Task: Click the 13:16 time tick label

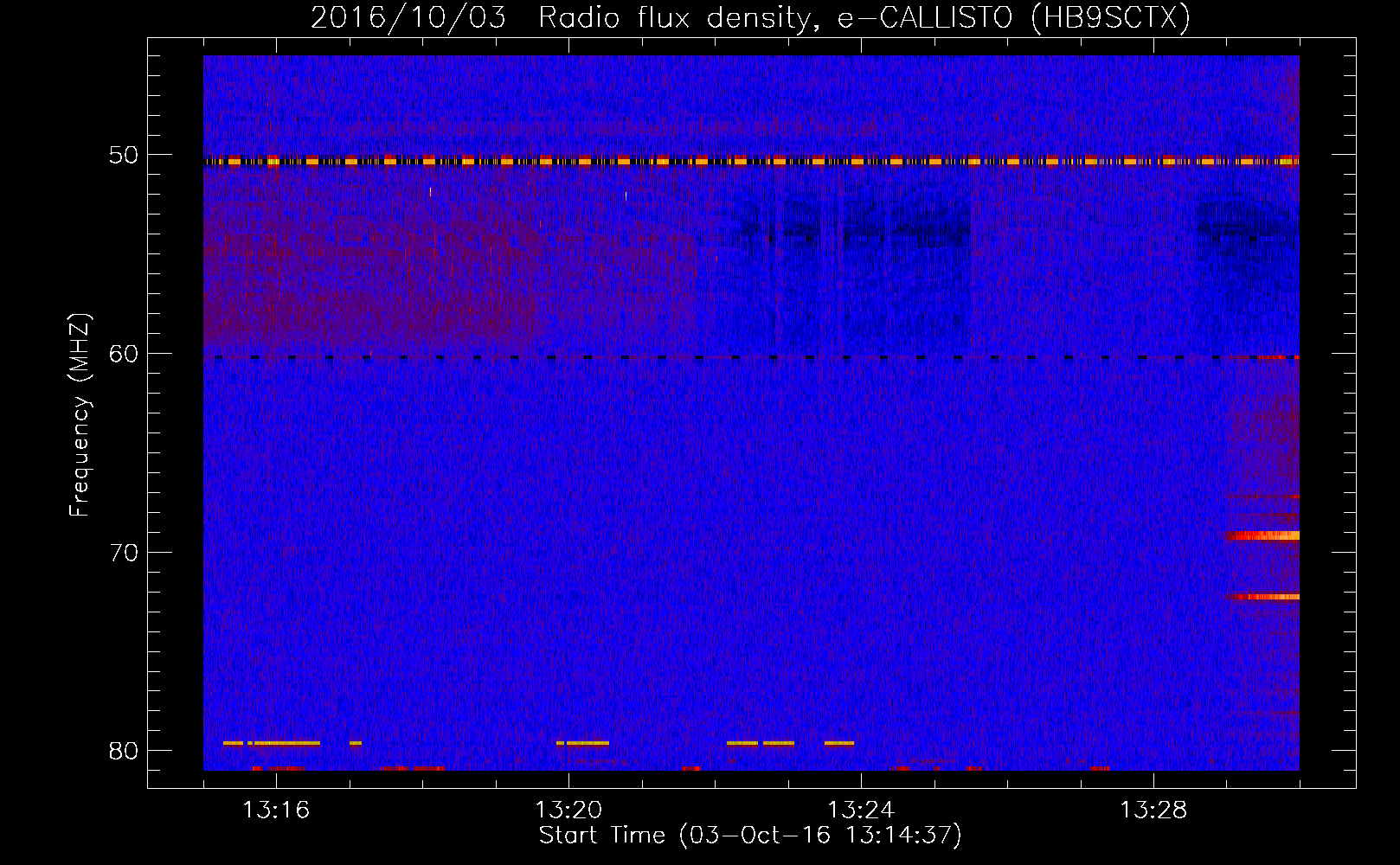Action: [276, 810]
